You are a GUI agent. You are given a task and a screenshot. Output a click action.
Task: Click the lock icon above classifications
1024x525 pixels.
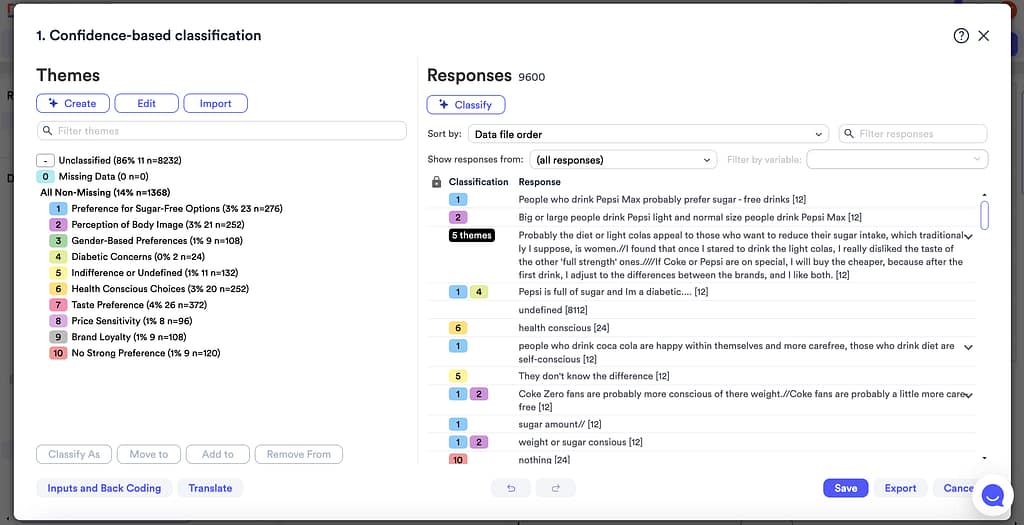click(436, 182)
